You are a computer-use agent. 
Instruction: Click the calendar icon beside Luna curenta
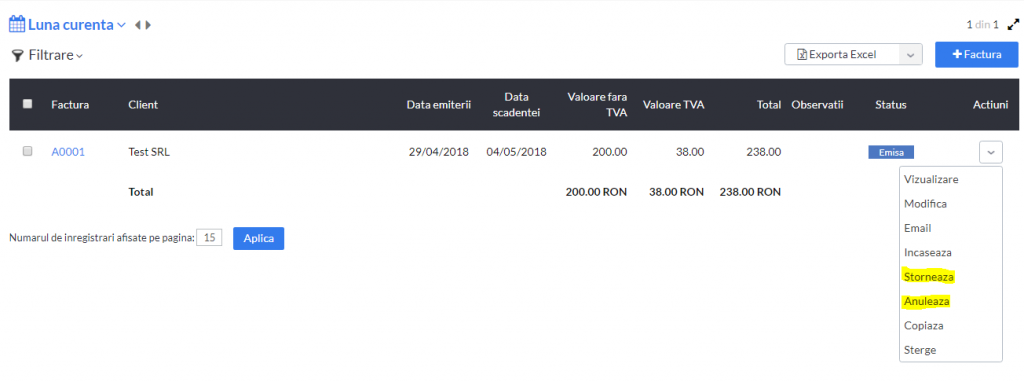17,25
